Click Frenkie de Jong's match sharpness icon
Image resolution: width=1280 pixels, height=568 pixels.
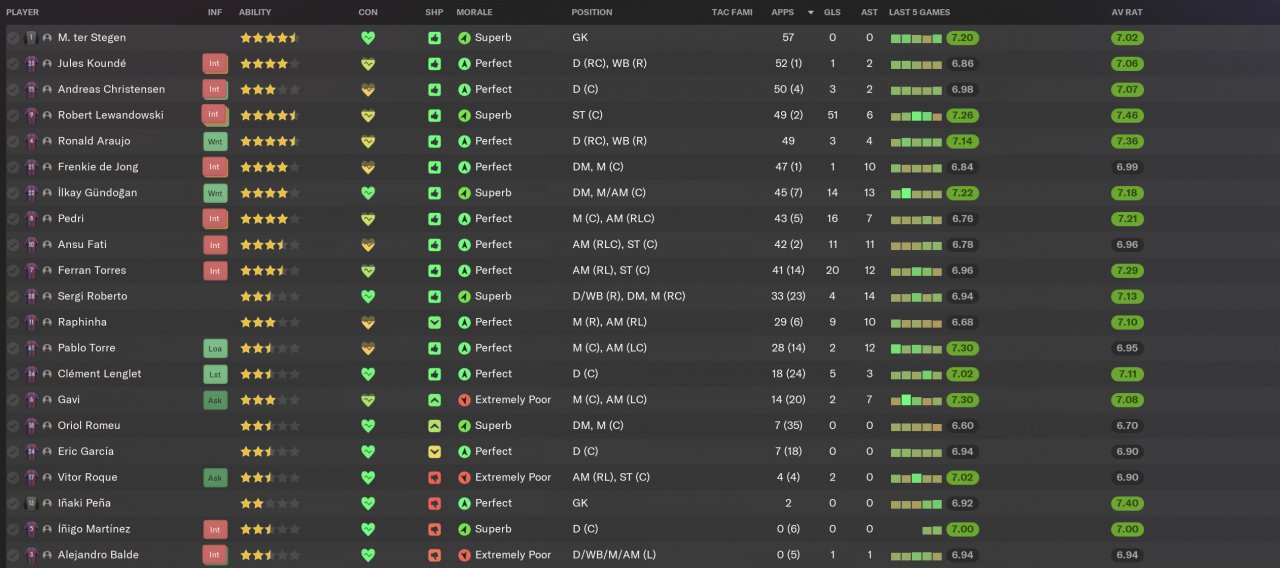[434, 167]
